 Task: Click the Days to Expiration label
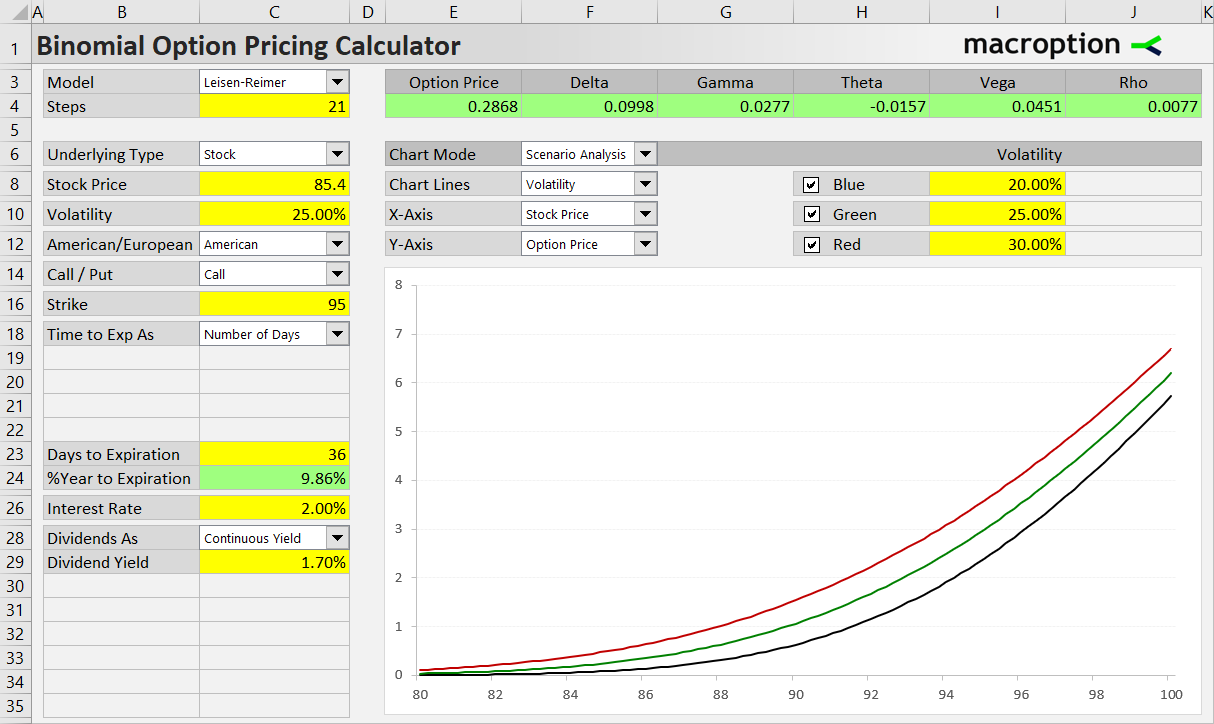point(121,454)
